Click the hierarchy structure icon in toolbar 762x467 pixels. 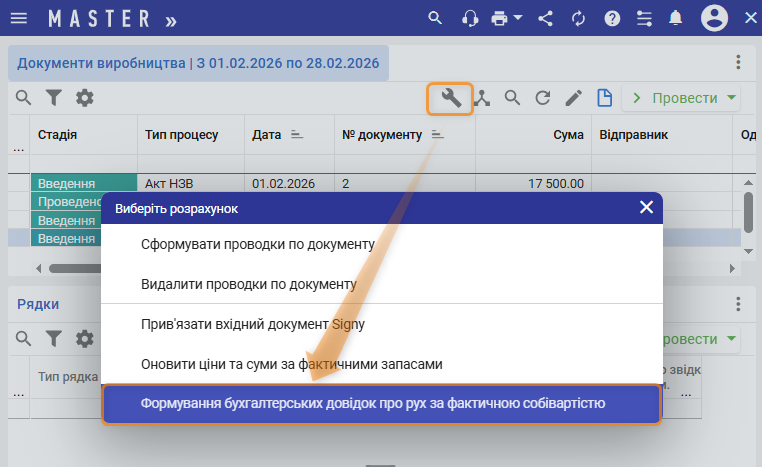(x=482, y=98)
